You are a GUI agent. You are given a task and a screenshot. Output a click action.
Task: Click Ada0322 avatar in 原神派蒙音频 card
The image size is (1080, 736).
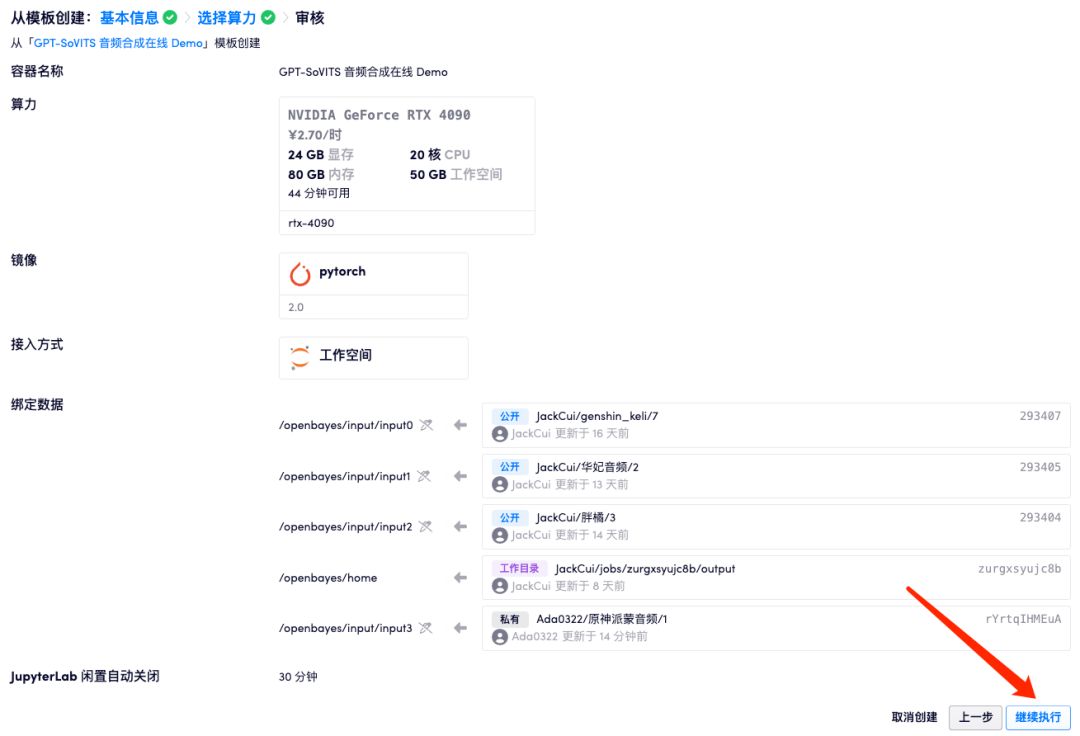coord(500,637)
